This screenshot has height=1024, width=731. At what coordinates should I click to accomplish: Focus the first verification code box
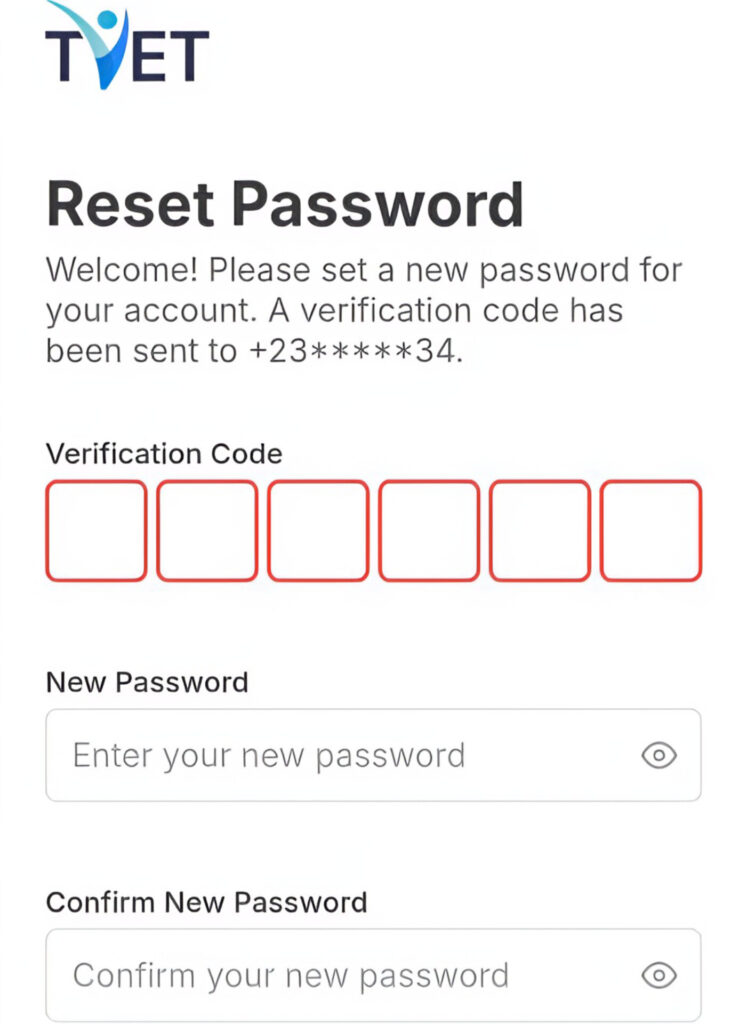(x=96, y=530)
